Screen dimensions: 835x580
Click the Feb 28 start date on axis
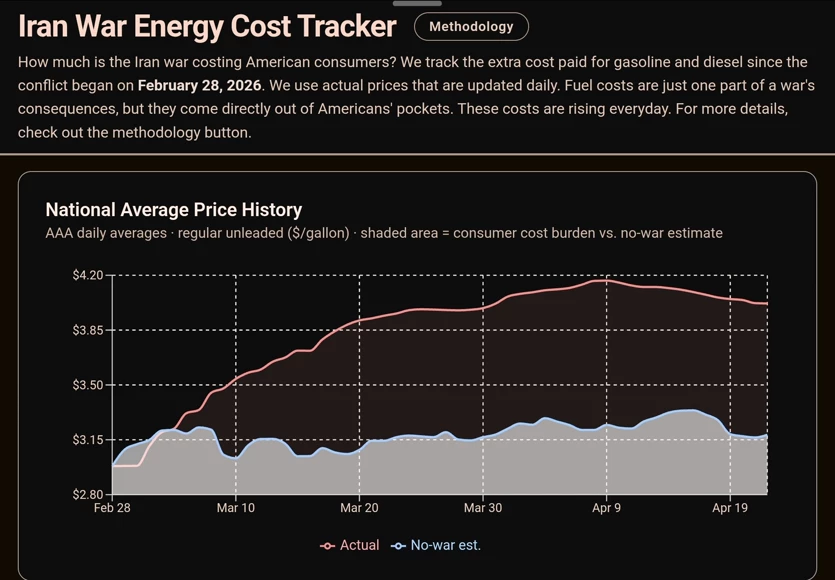tap(112, 508)
